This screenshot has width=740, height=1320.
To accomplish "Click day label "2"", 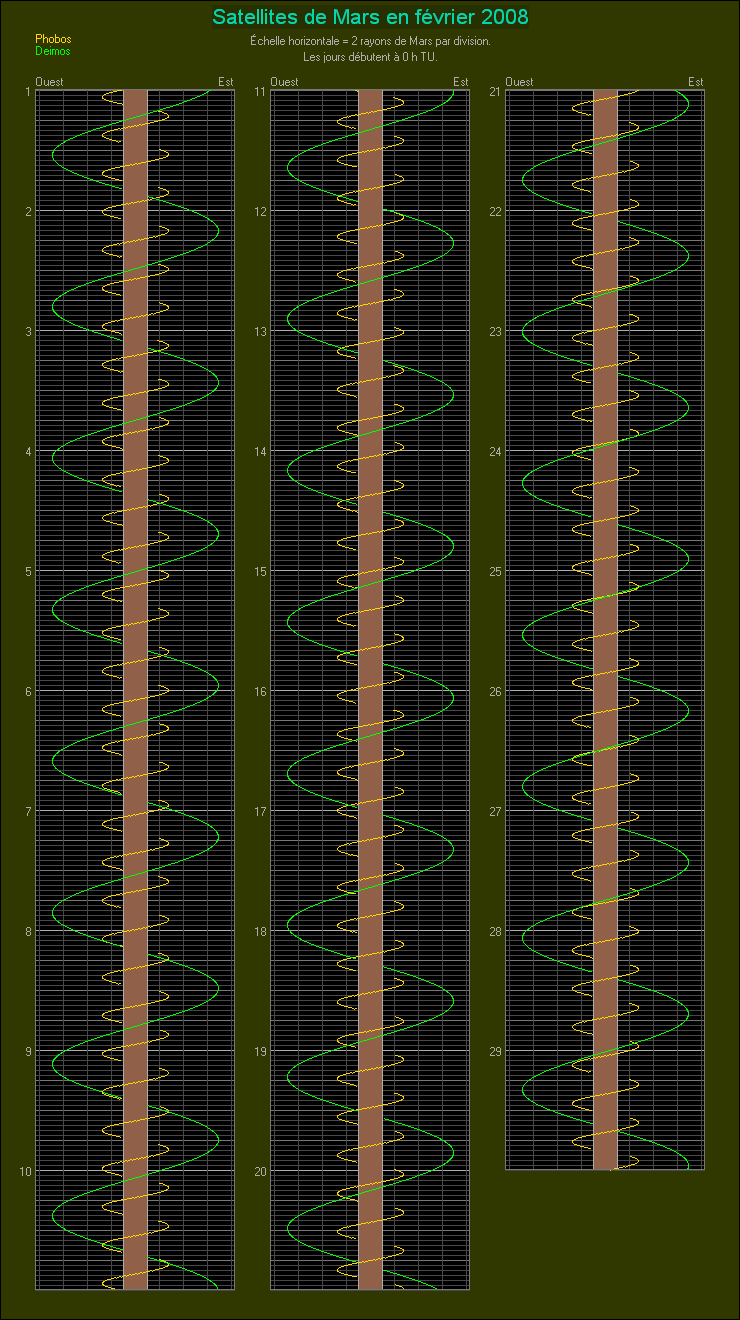I will click(27, 211).
